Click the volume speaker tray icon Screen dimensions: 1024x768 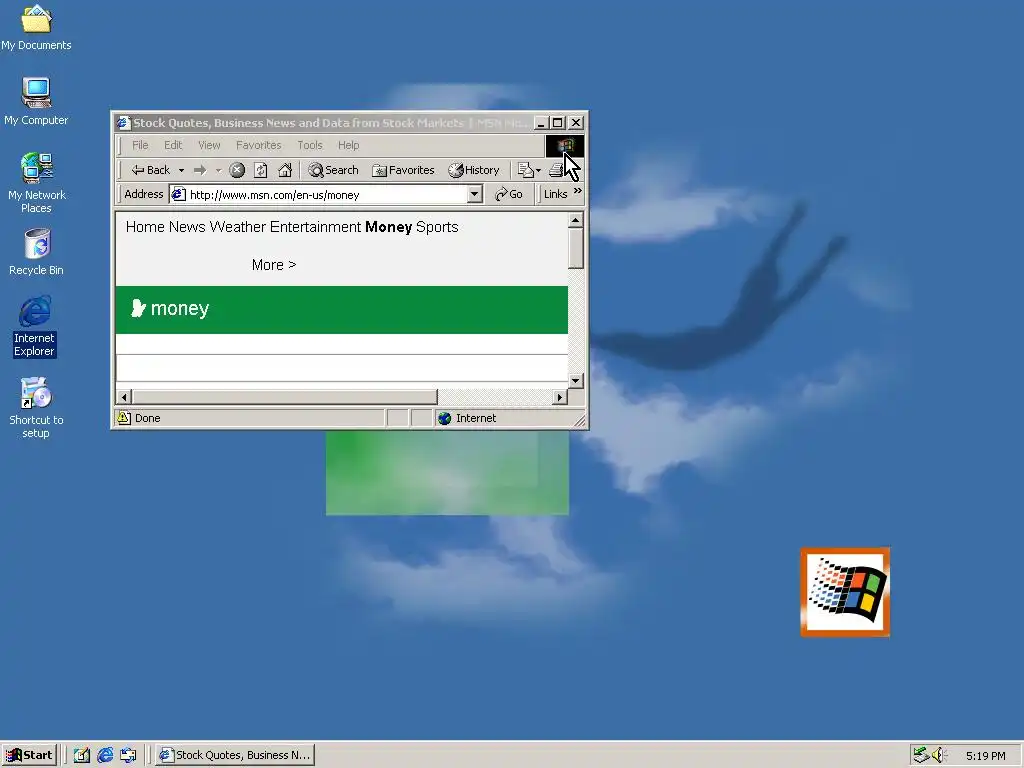pyautogui.click(x=938, y=755)
